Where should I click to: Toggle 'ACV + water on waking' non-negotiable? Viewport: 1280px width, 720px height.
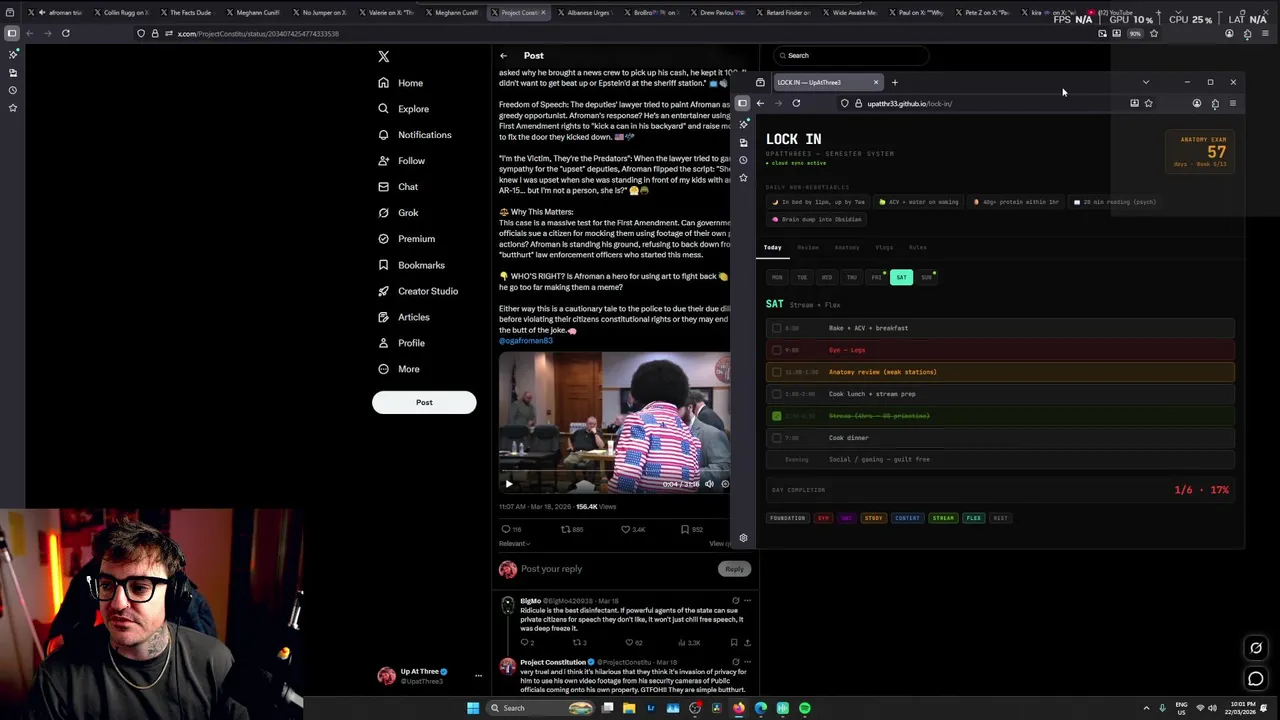pyautogui.click(x=918, y=202)
